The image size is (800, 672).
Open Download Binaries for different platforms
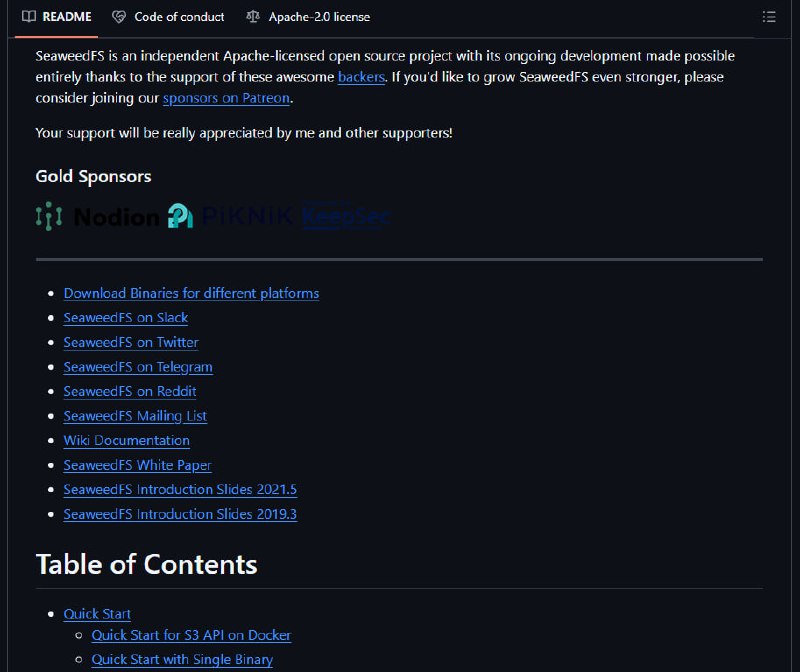[191, 293]
